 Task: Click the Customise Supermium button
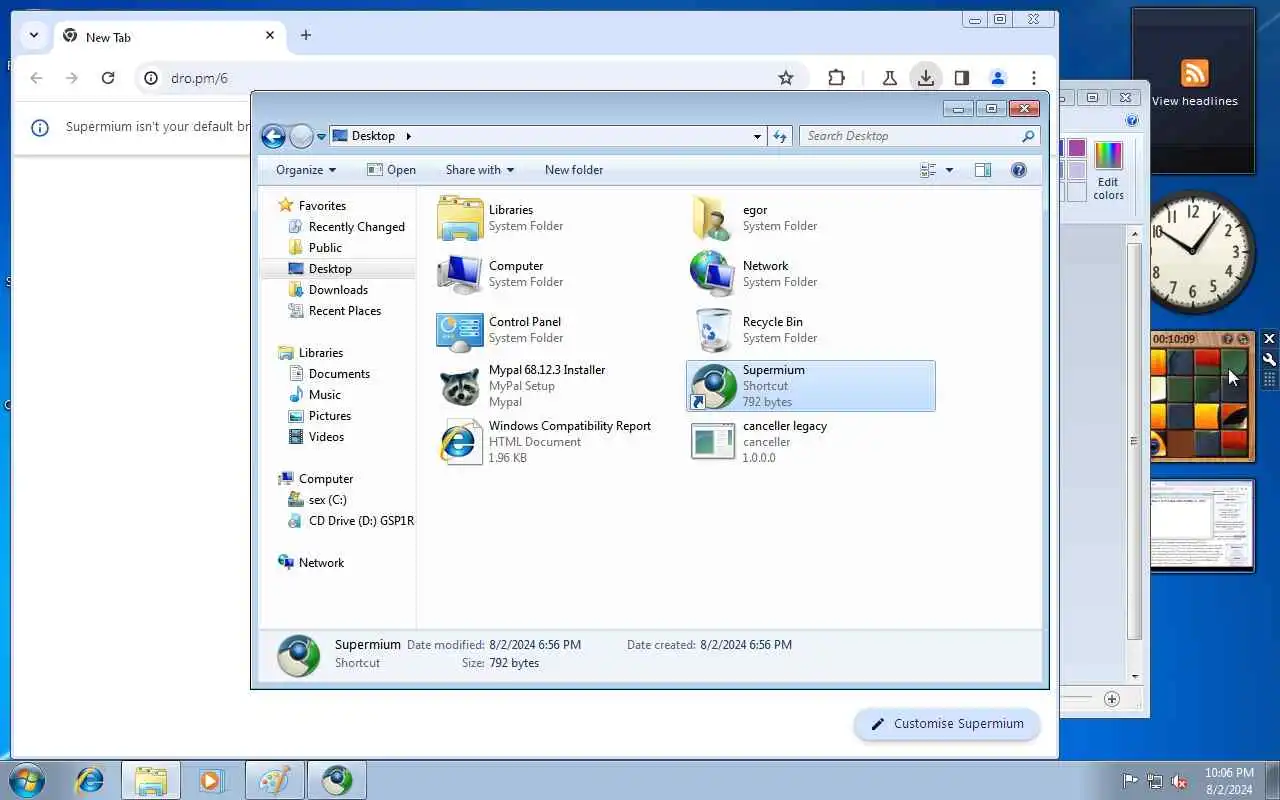pyautogui.click(x=947, y=724)
